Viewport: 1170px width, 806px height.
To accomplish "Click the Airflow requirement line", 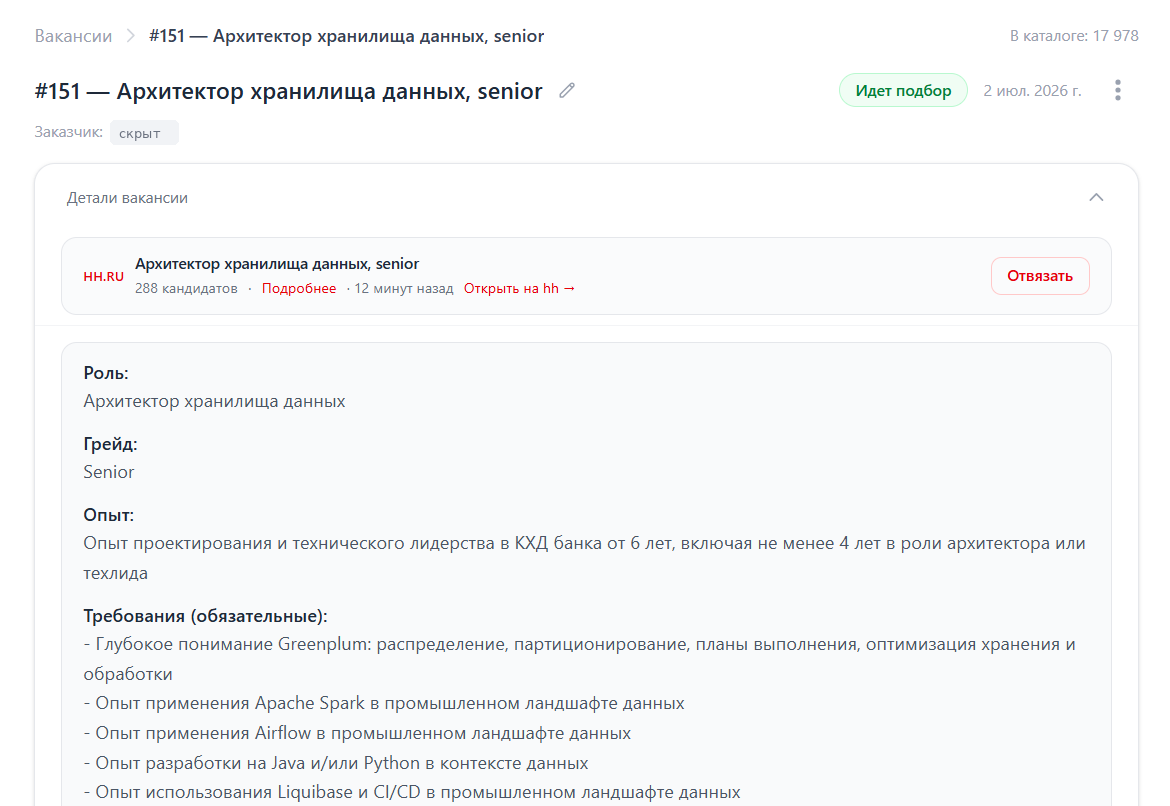I will click(357, 734).
